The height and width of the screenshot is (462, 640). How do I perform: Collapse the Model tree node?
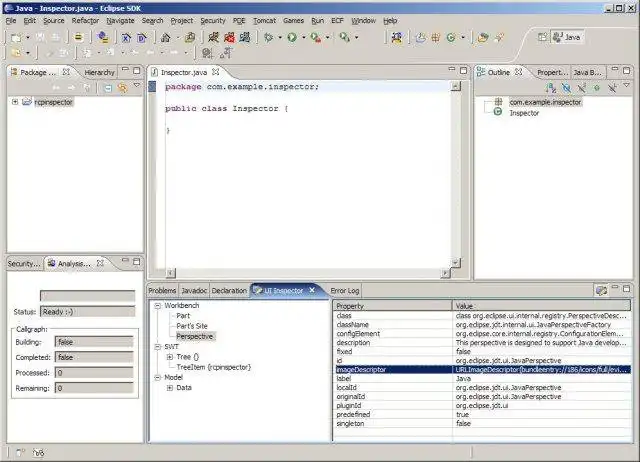(x=158, y=377)
